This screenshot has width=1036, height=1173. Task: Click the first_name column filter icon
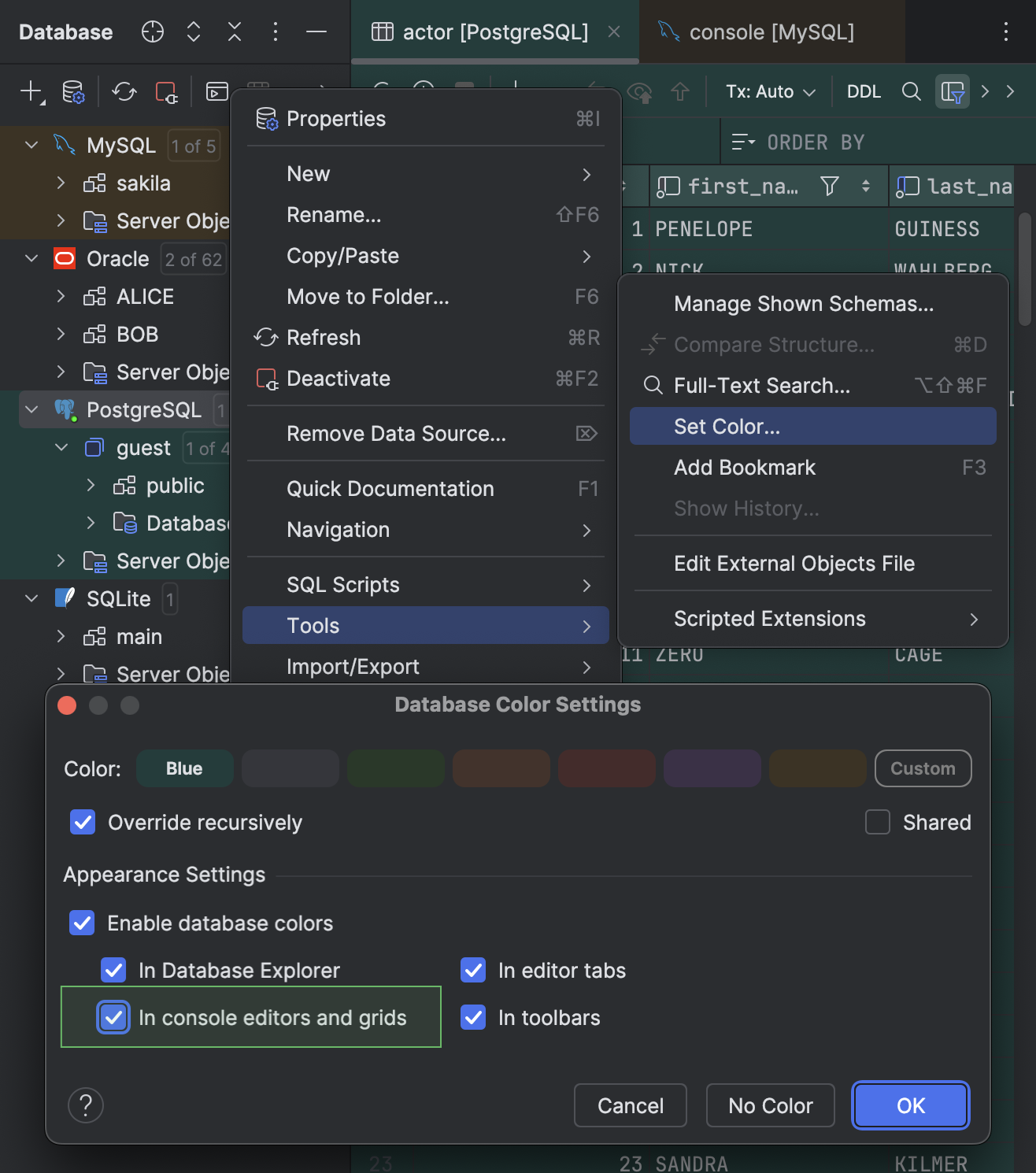829,187
